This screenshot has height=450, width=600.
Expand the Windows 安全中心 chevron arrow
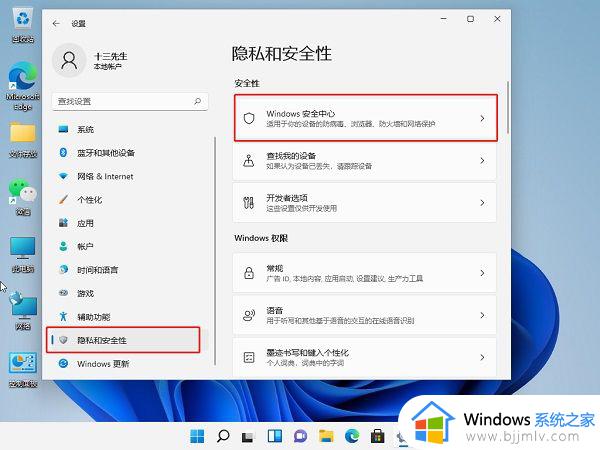[482, 119]
